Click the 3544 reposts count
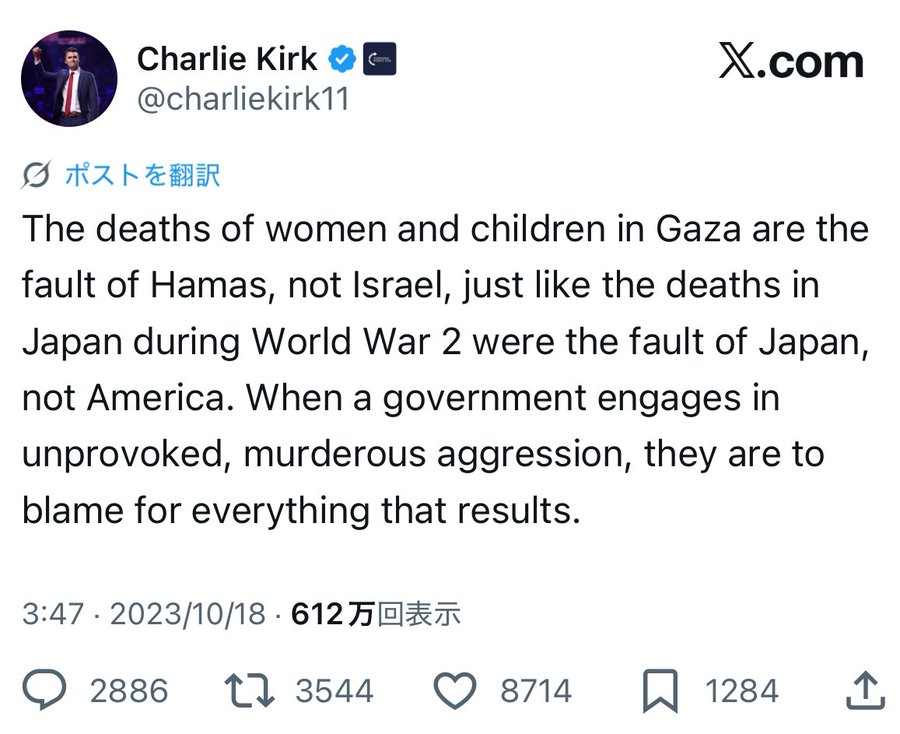Screen dimensions: 900x734 (334, 691)
